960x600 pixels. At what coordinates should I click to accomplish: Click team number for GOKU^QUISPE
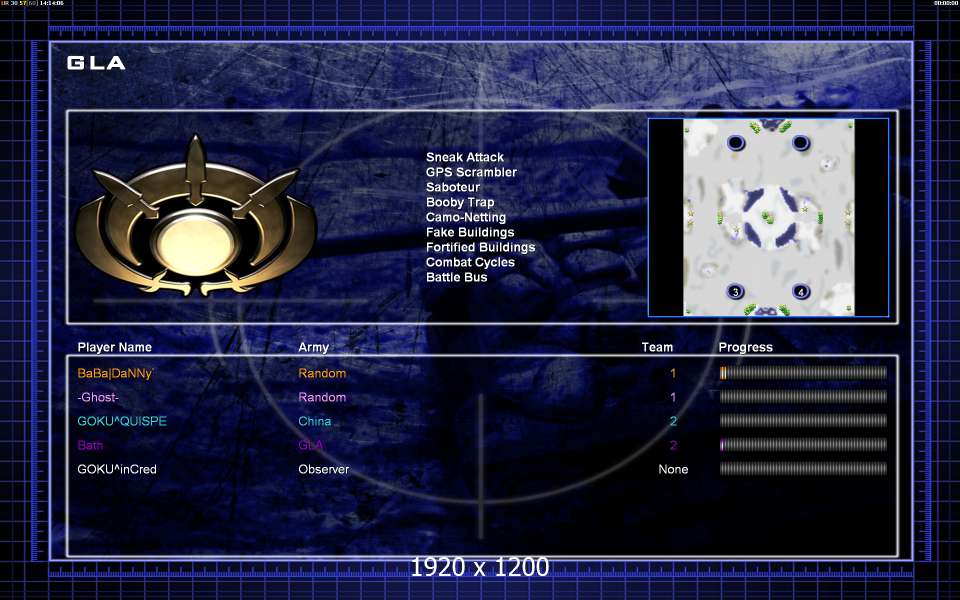click(x=673, y=421)
